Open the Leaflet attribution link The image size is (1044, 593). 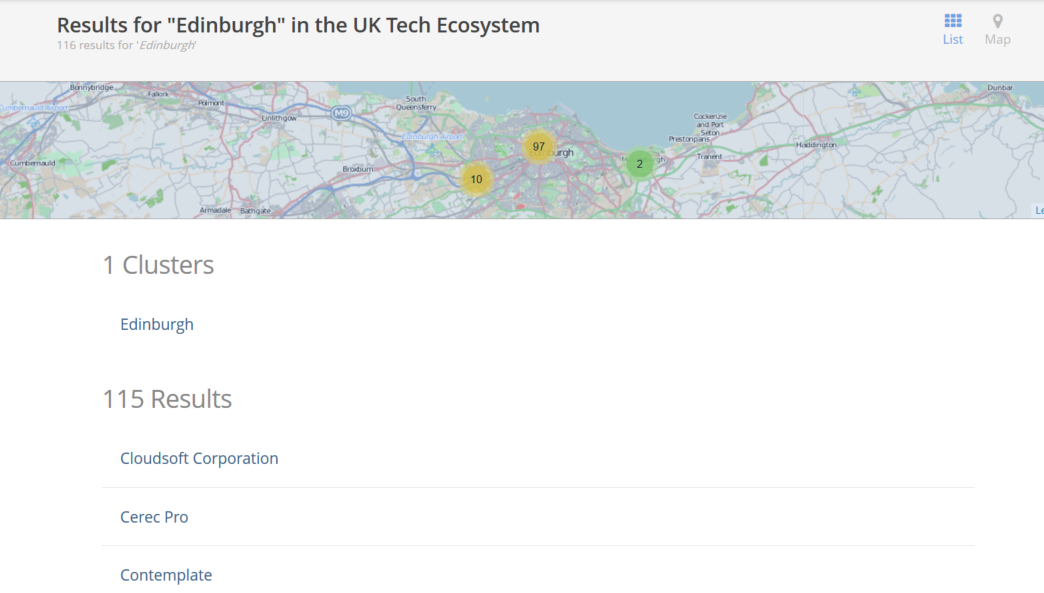tap(1039, 210)
